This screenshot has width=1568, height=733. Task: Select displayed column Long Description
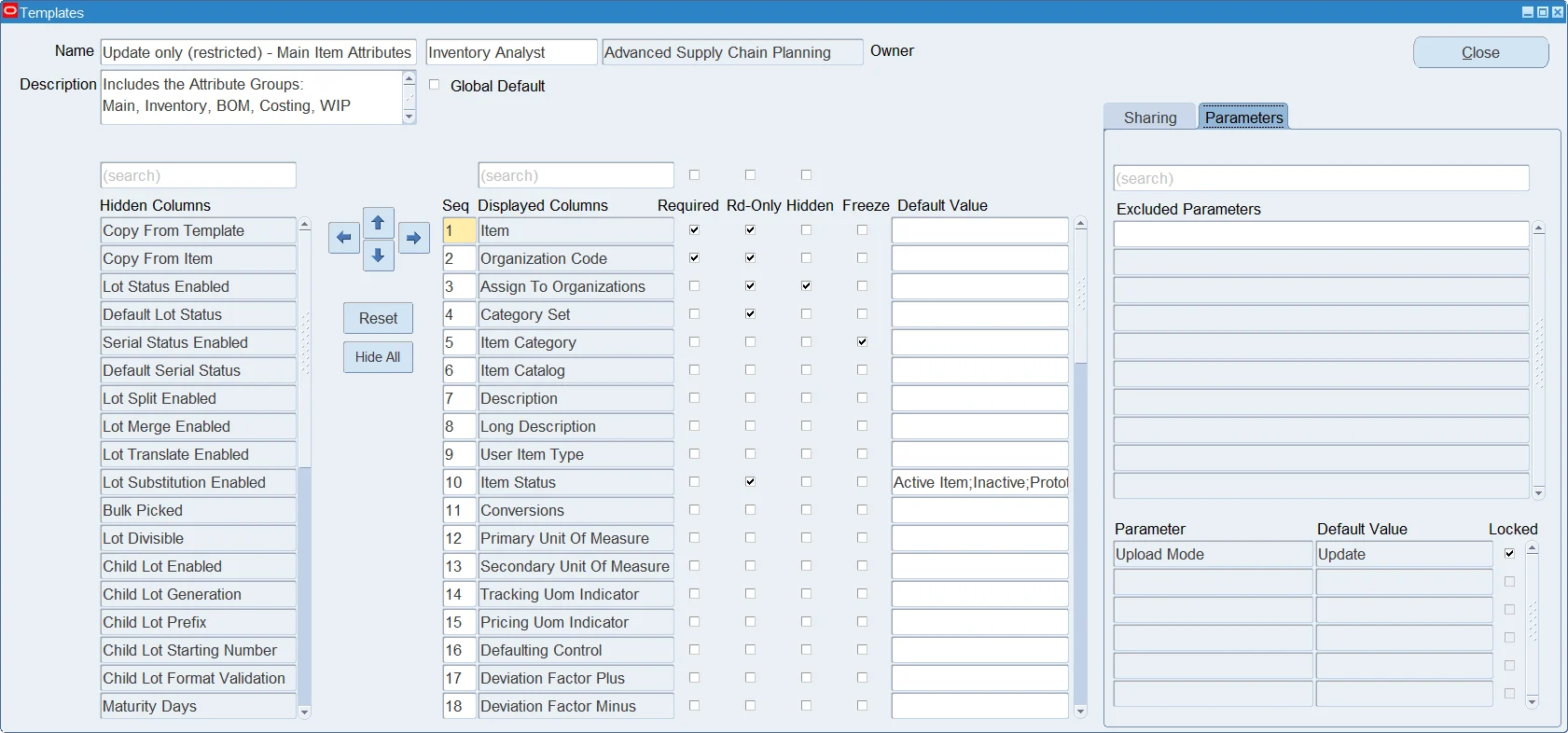(x=576, y=426)
